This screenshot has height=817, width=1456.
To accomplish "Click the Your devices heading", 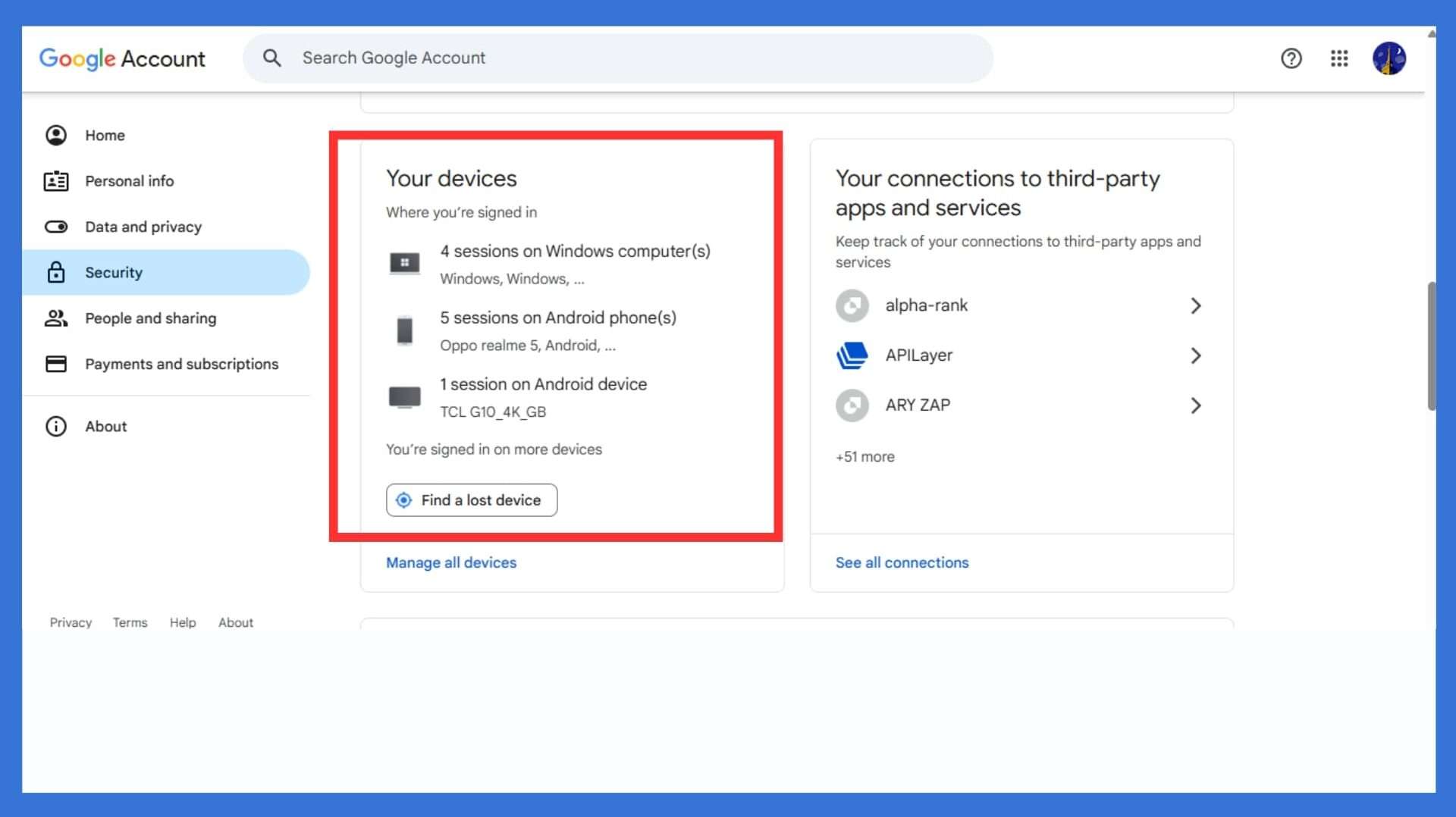I will 451,179.
